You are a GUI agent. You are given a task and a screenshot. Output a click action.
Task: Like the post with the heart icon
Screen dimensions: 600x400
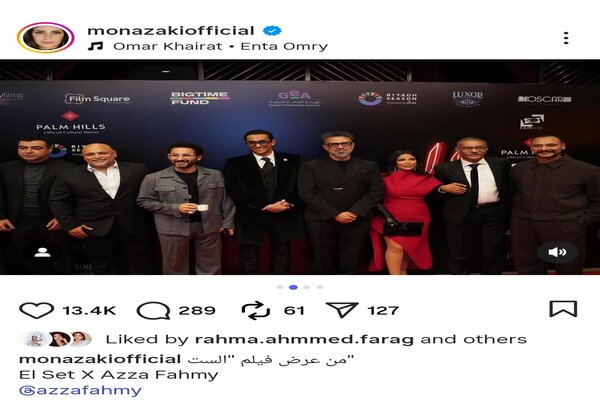coord(36,310)
